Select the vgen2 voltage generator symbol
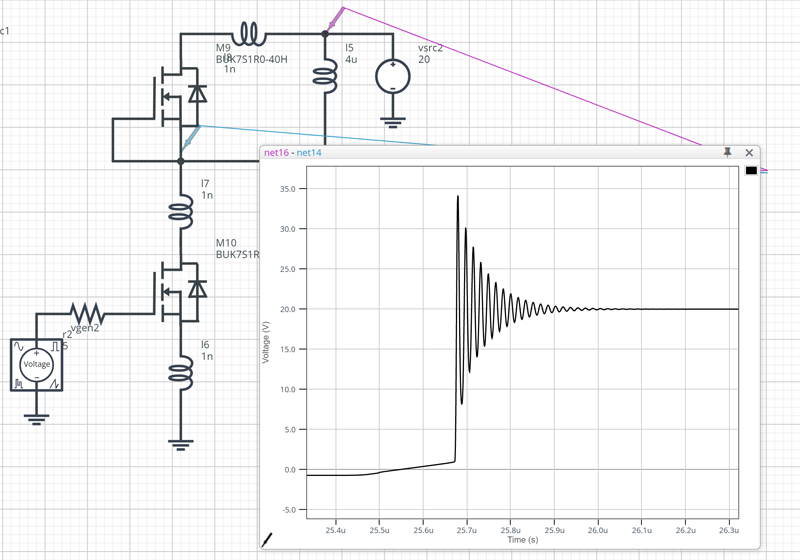 (x=37, y=365)
